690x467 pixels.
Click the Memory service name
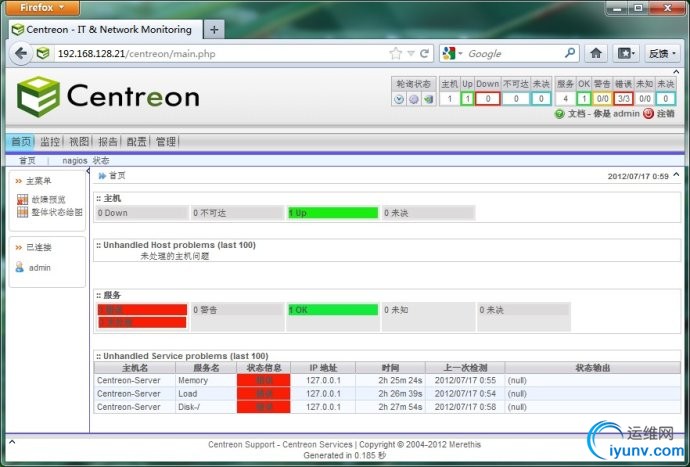click(193, 380)
